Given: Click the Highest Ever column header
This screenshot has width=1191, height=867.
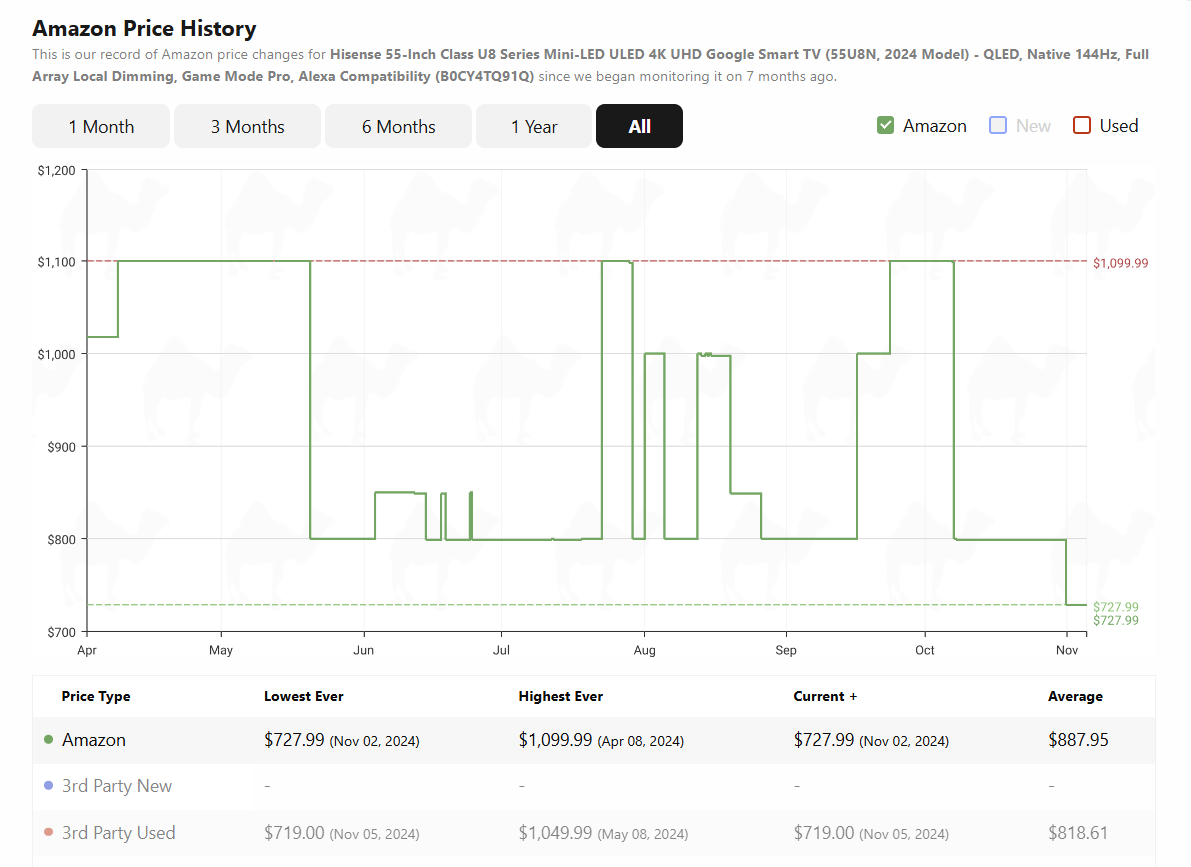Looking at the screenshot, I should point(560,696).
